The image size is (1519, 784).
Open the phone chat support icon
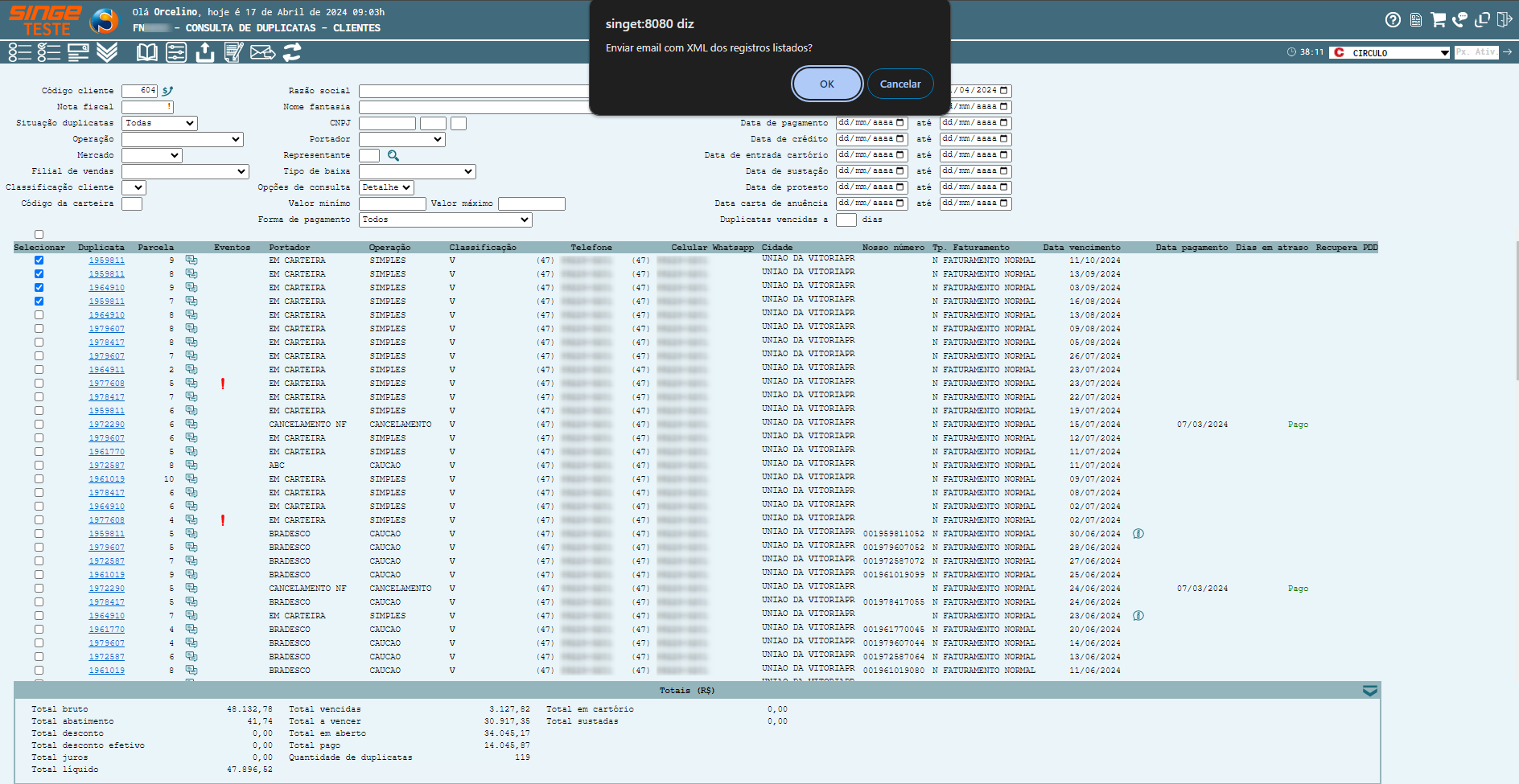coord(1459,20)
